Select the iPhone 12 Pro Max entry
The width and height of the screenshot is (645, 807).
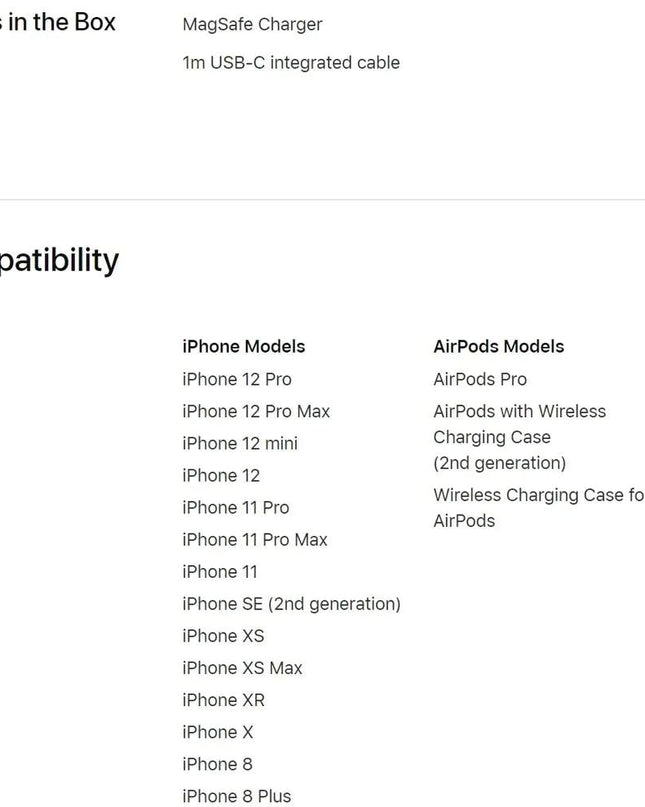255,411
